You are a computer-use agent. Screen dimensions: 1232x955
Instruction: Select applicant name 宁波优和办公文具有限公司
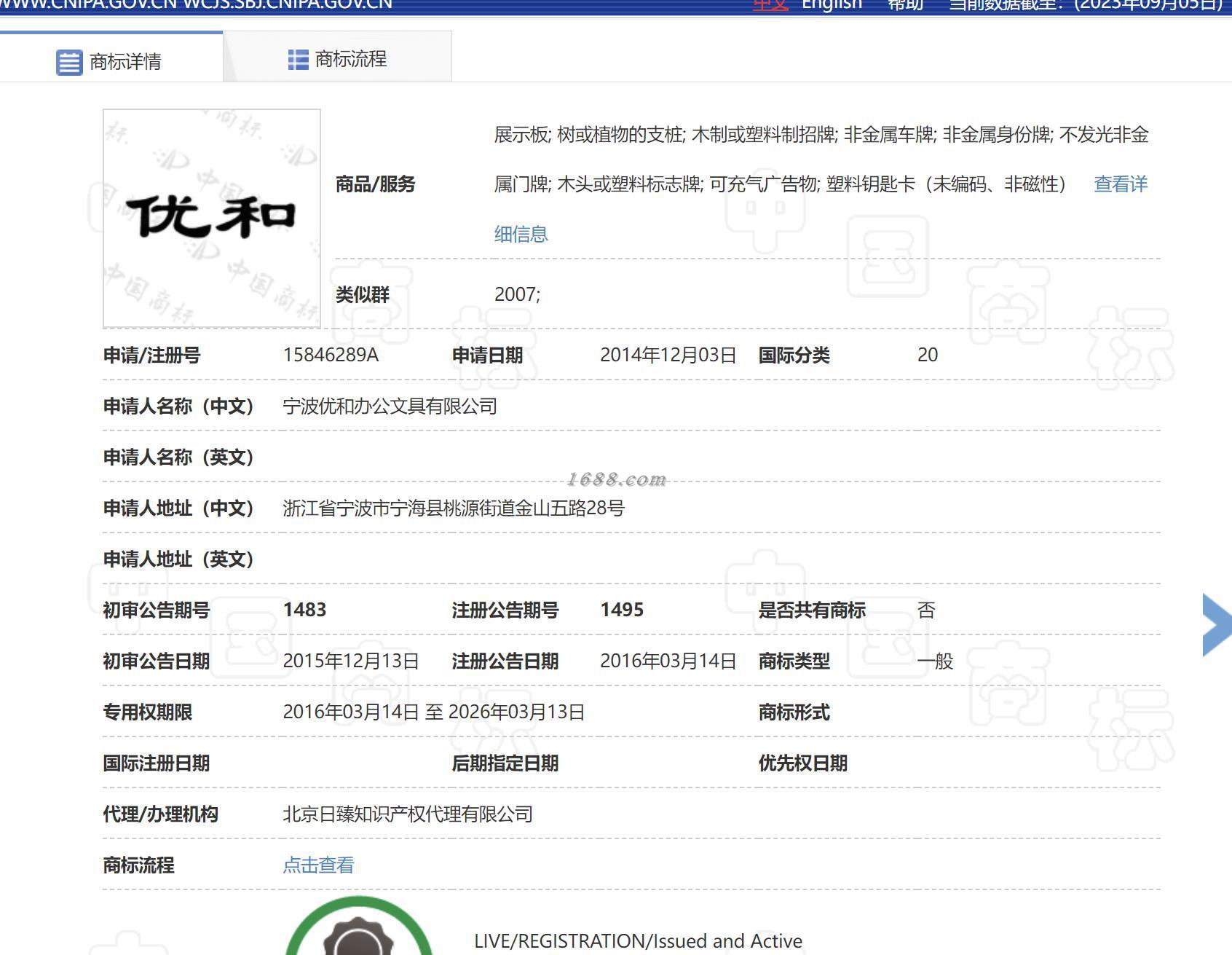[x=390, y=406]
